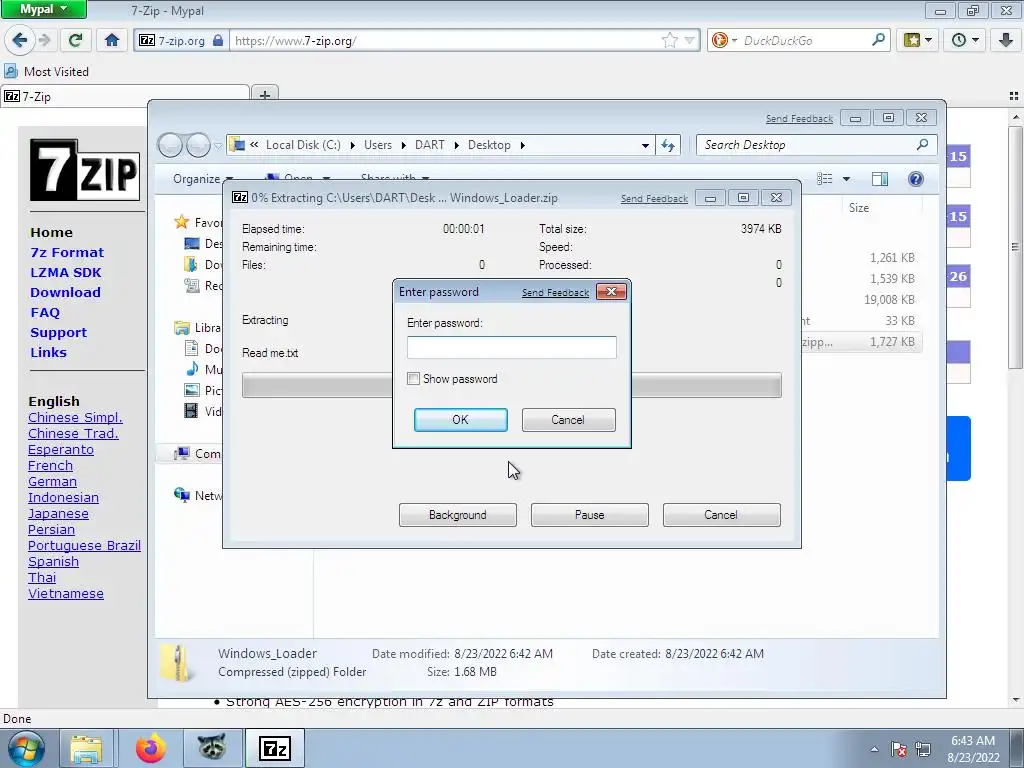Viewport: 1024px width, 768px height.
Task: Toggle the Explorer preview pane button
Action: tap(880, 179)
